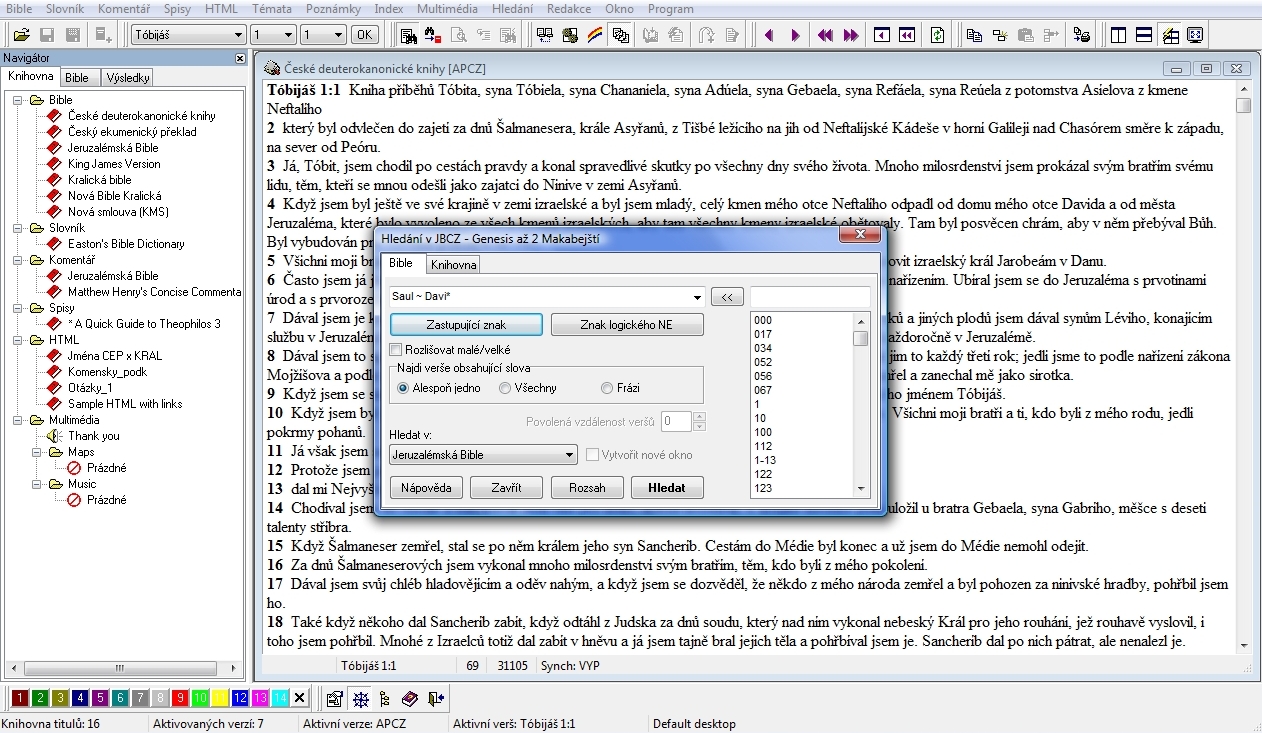Click the copy pages toolbar icon
Viewport: 1262px width, 733px height.
click(974, 35)
